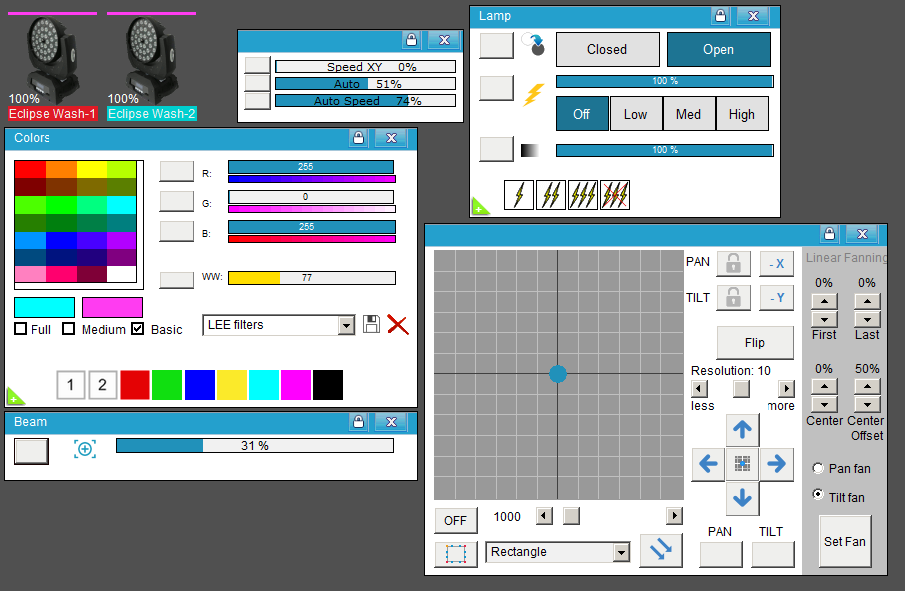Click the dimmer gradient icon in Lamp window
The image size is (905, 591).
tap(529, 151)
